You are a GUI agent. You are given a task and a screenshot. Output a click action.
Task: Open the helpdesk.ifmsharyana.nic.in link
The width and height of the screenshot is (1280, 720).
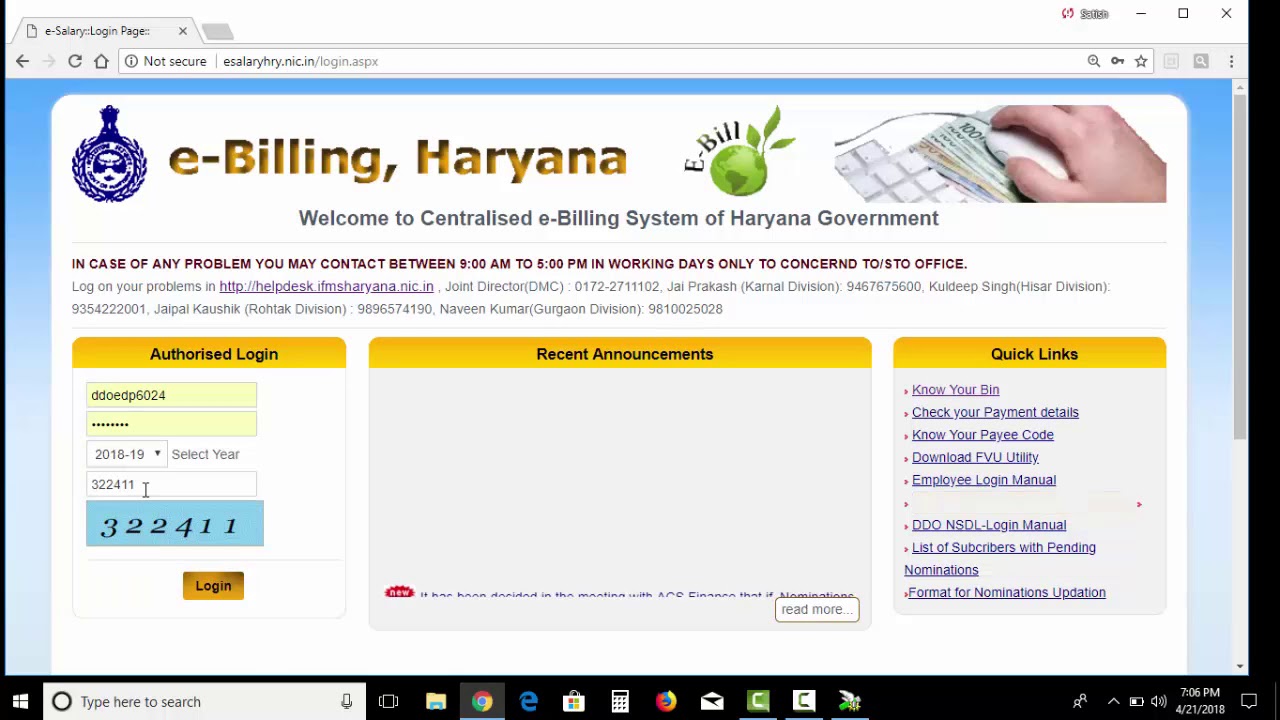[x=326, y=286]
